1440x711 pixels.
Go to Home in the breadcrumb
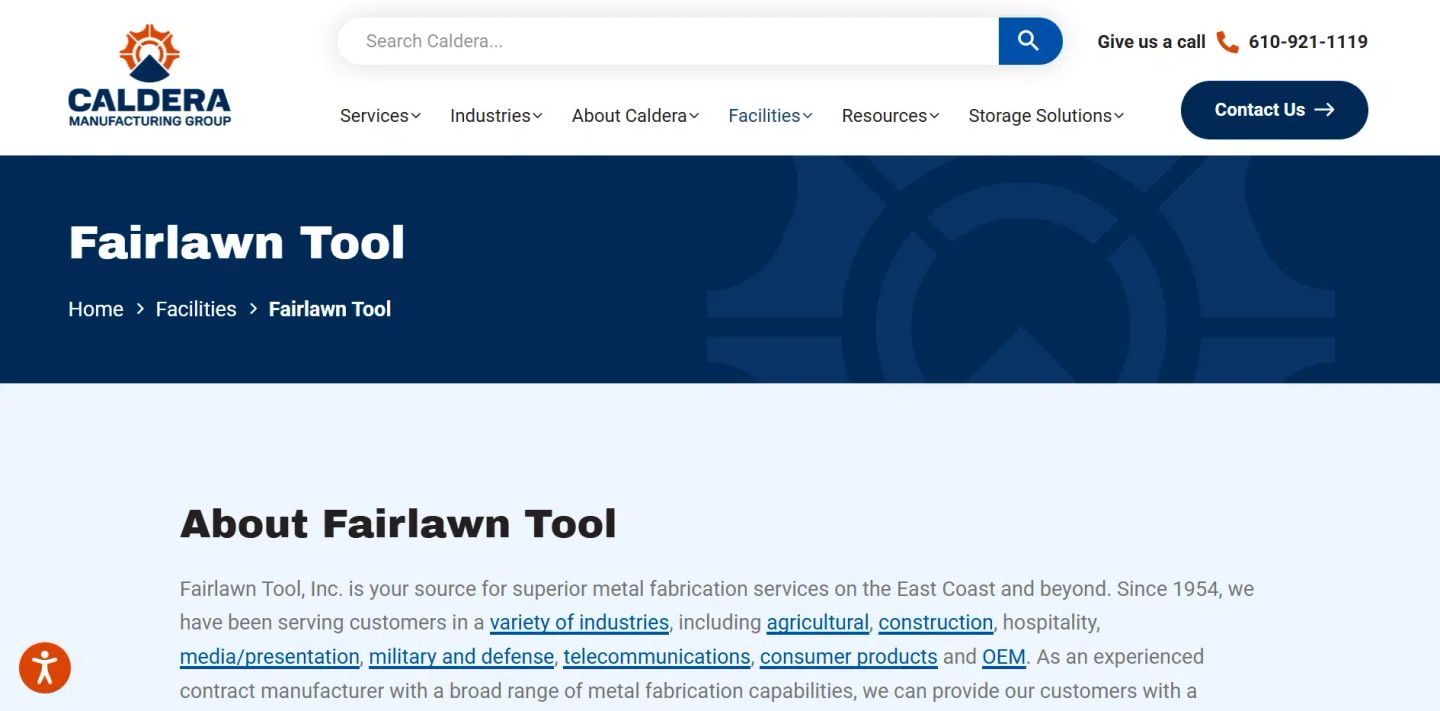coord(96,309)
